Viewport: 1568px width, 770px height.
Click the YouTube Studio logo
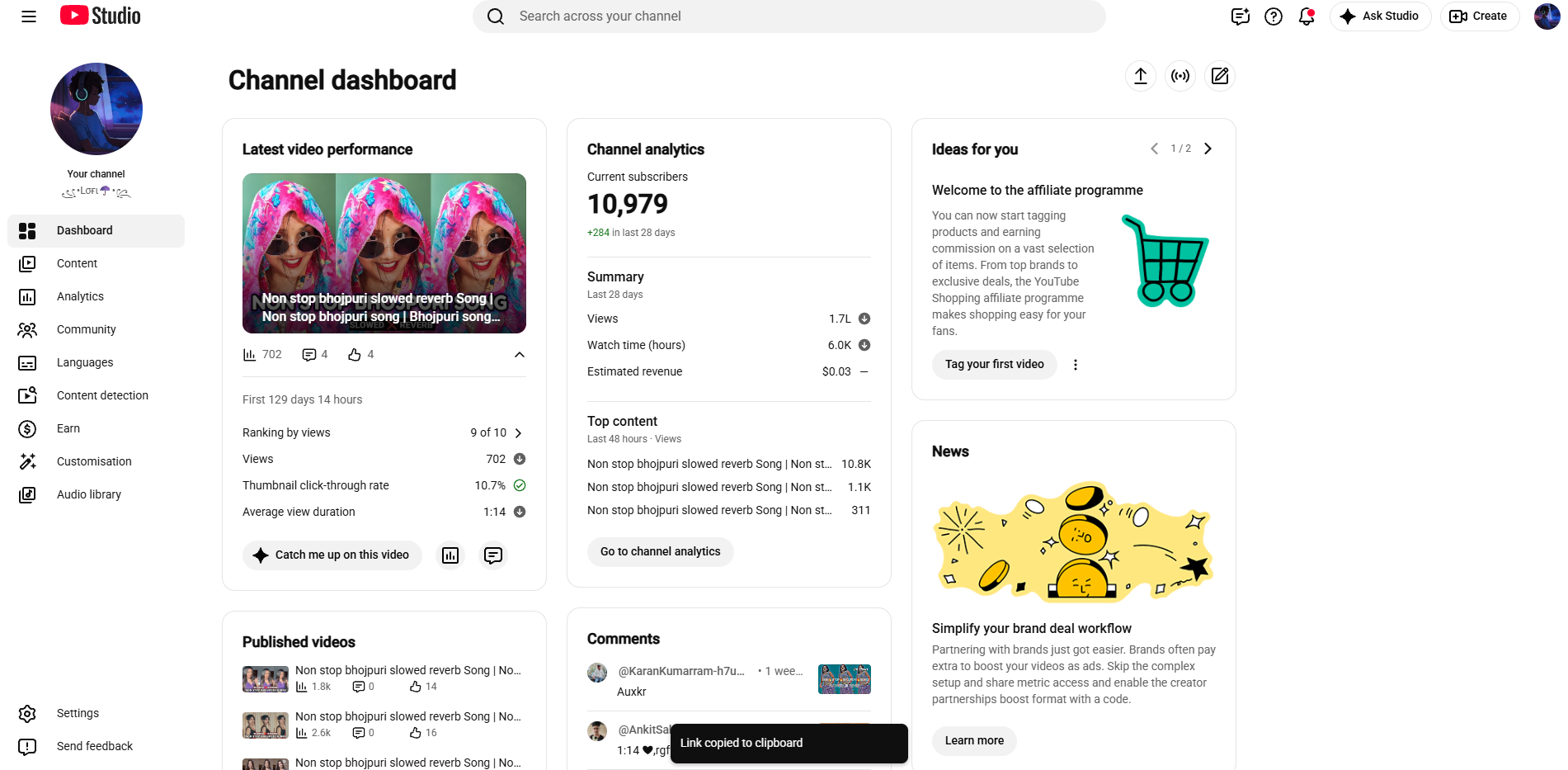tap(100, 16)
